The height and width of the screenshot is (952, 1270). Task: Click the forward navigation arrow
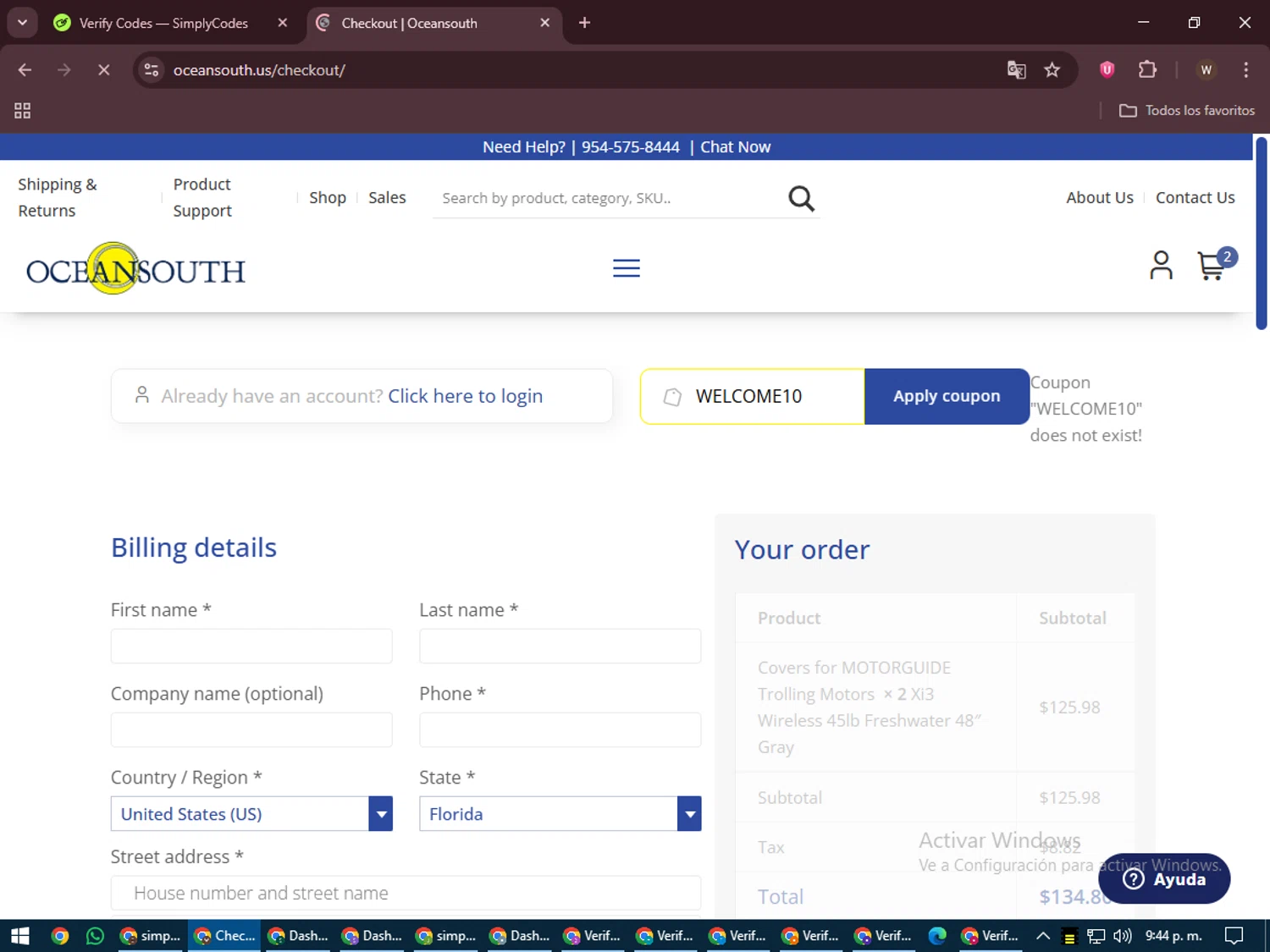click(64, 70)
